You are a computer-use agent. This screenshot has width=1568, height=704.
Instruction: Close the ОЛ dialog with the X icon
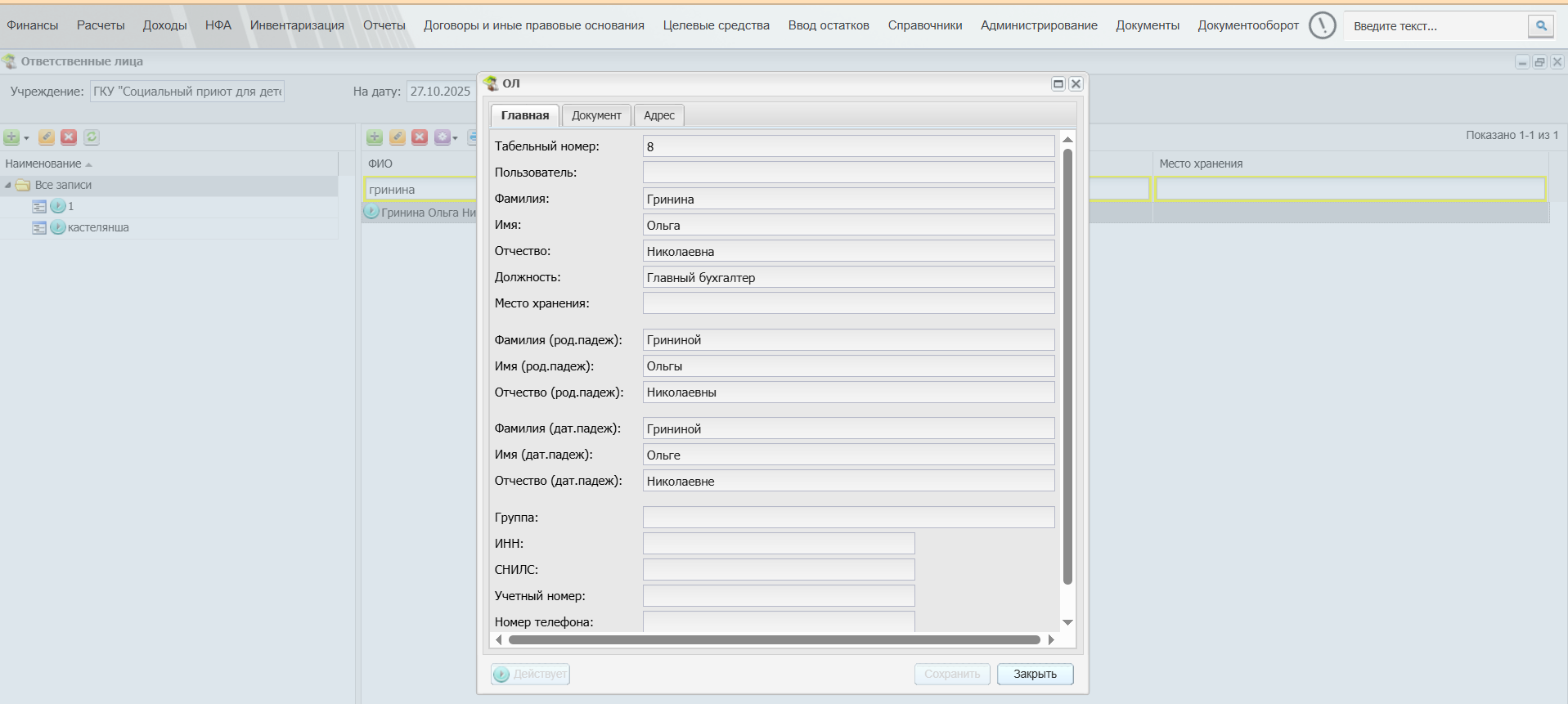click(x=1076, y=83)
